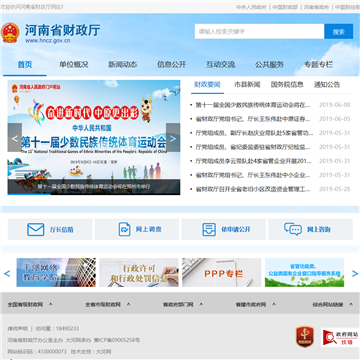The width and height of the screenshot is (360, 360).
Task: Click 豫ICP备09005258号 footer link
Action: [x=117, y=340]
